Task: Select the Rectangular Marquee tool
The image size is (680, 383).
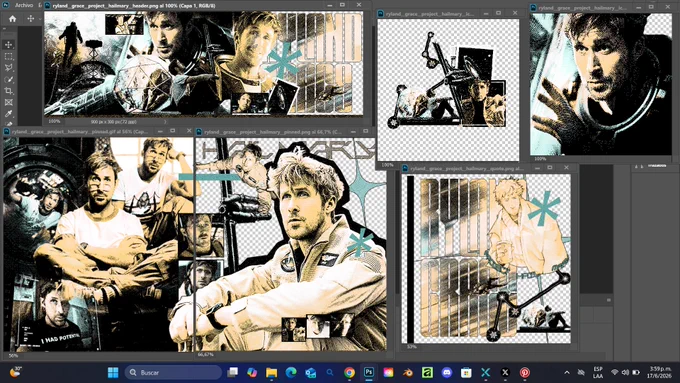Action: [8, 56]
